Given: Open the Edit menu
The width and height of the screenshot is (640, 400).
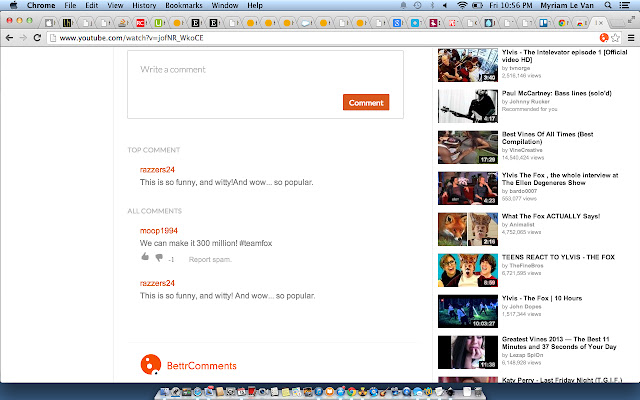Looking at the screenshot, I should click(x=91, y=5).
